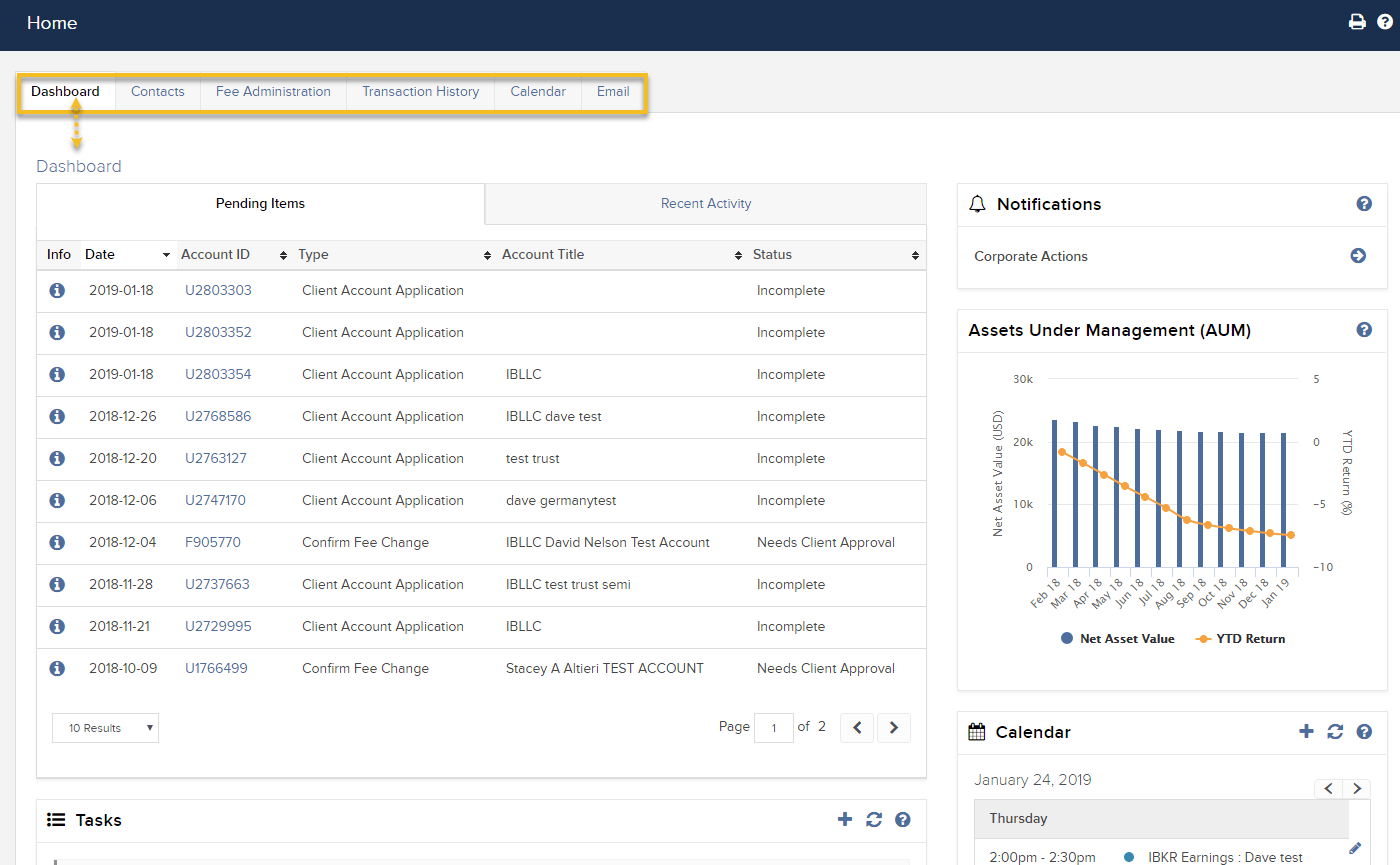Open account link F905770
The height and width of the screenshot is (865, 1400).
click(212, 543)
